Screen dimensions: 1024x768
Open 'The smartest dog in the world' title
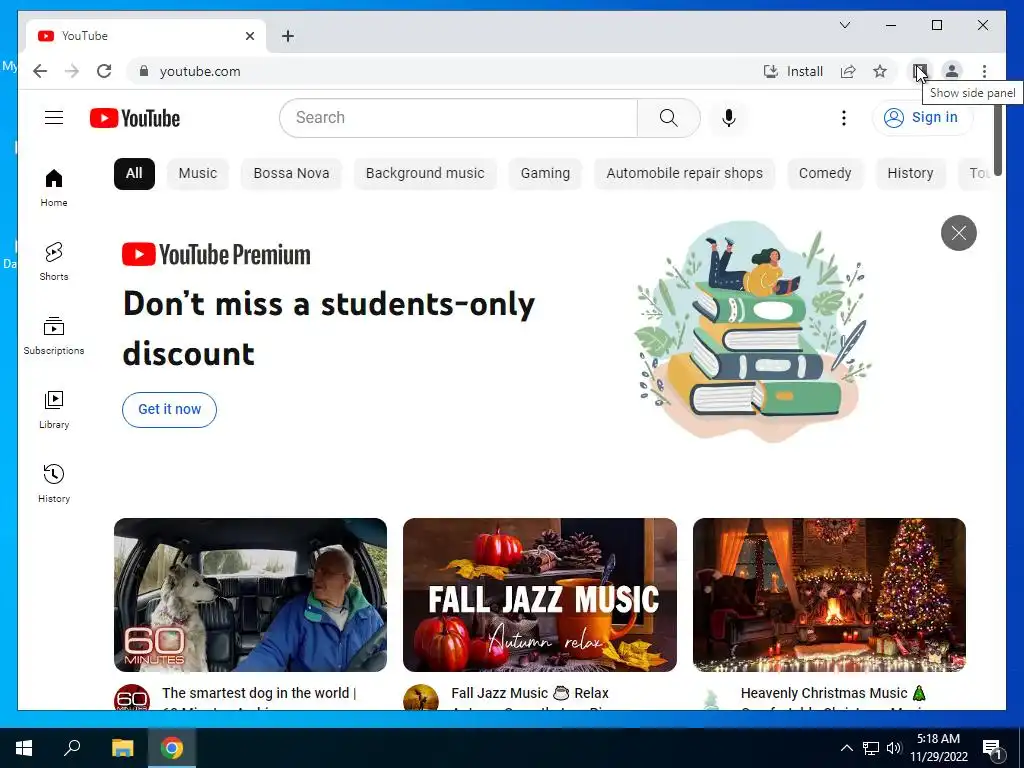click(x=259, y=693)
